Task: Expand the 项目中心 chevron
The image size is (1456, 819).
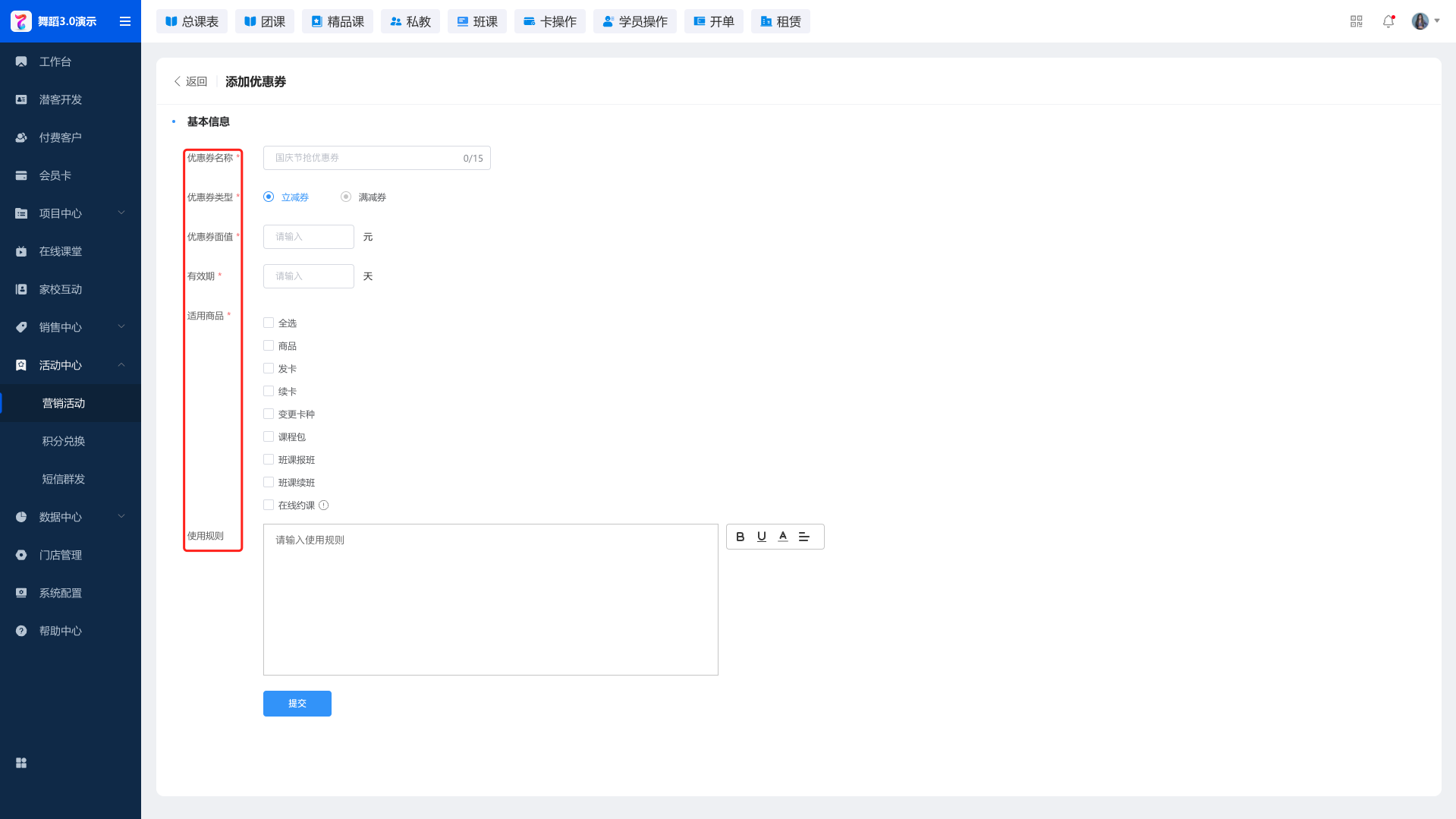Action: (x=121, y=213)
